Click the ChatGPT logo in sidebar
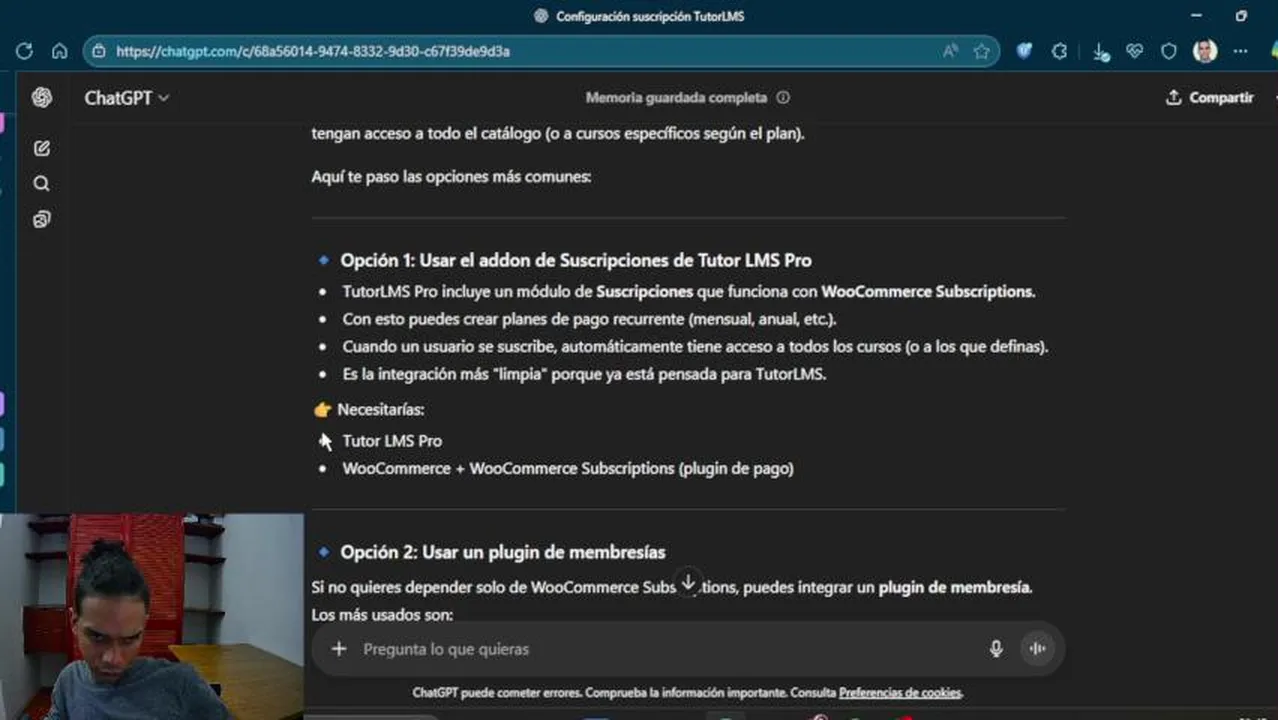The width and height of the screenshot is (1278, 720). (x=41, y=97)
